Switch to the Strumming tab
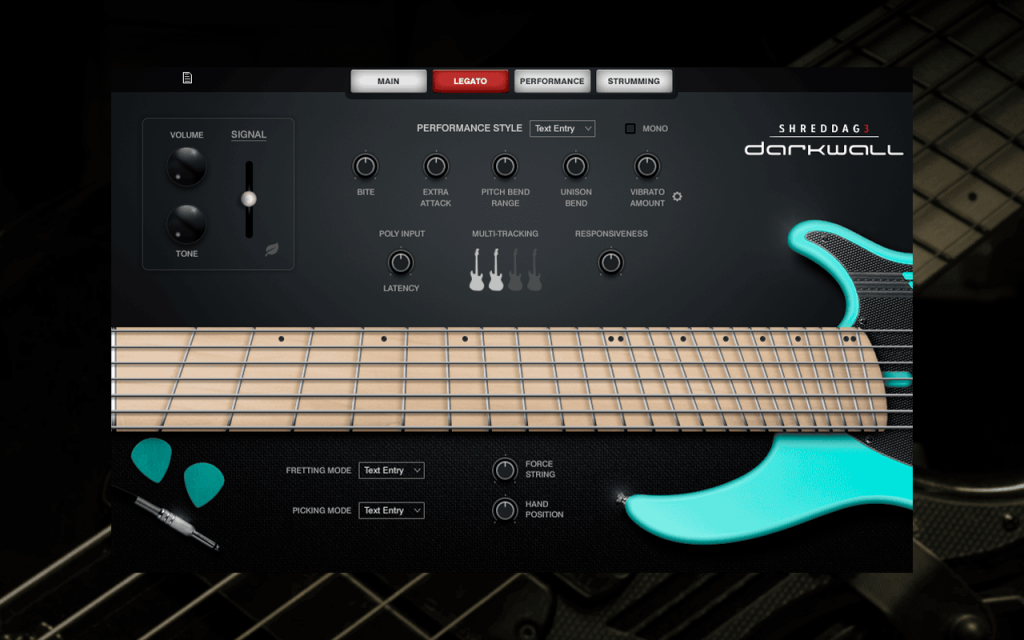 633,81
